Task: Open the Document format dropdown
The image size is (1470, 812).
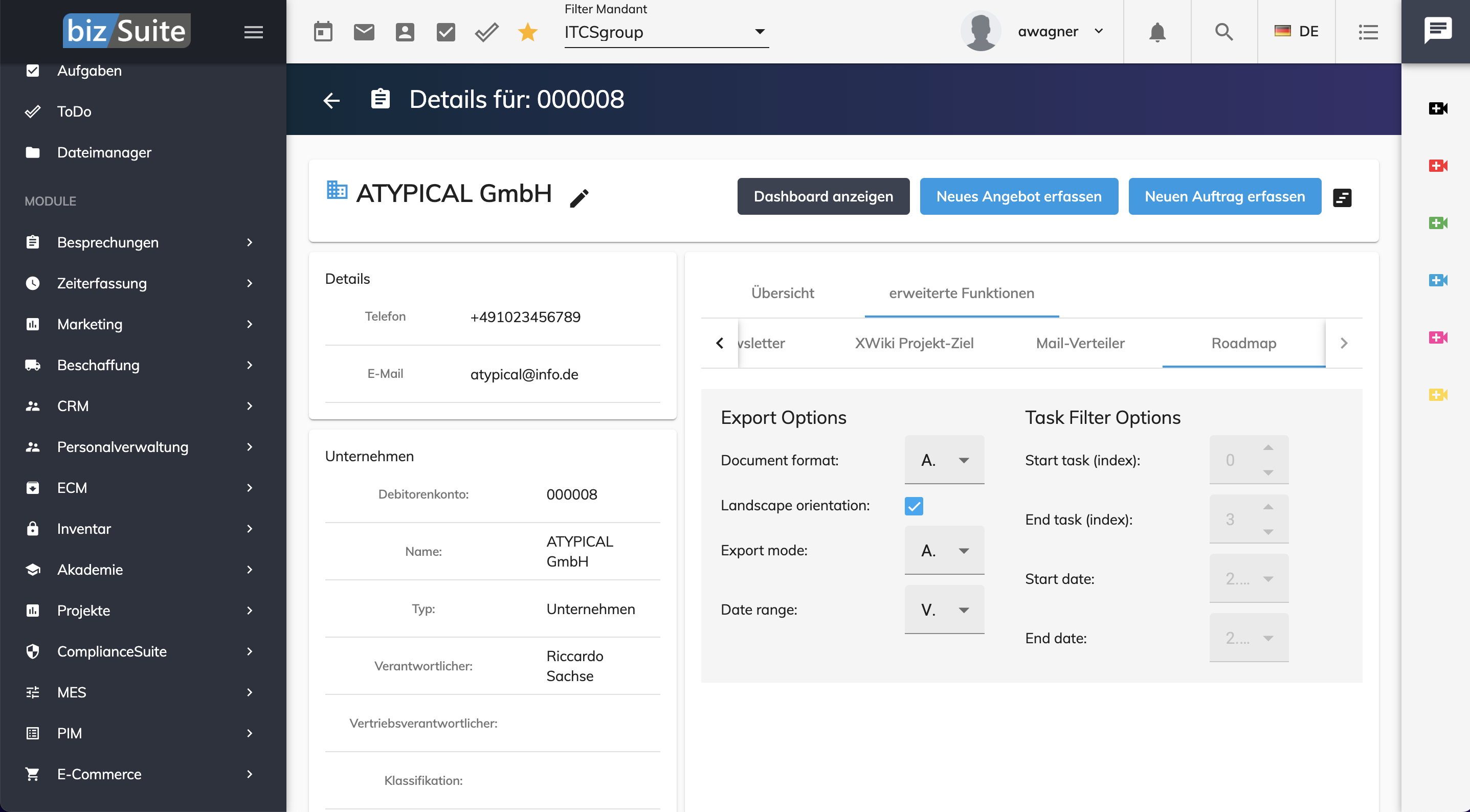Action: (944, 460)
